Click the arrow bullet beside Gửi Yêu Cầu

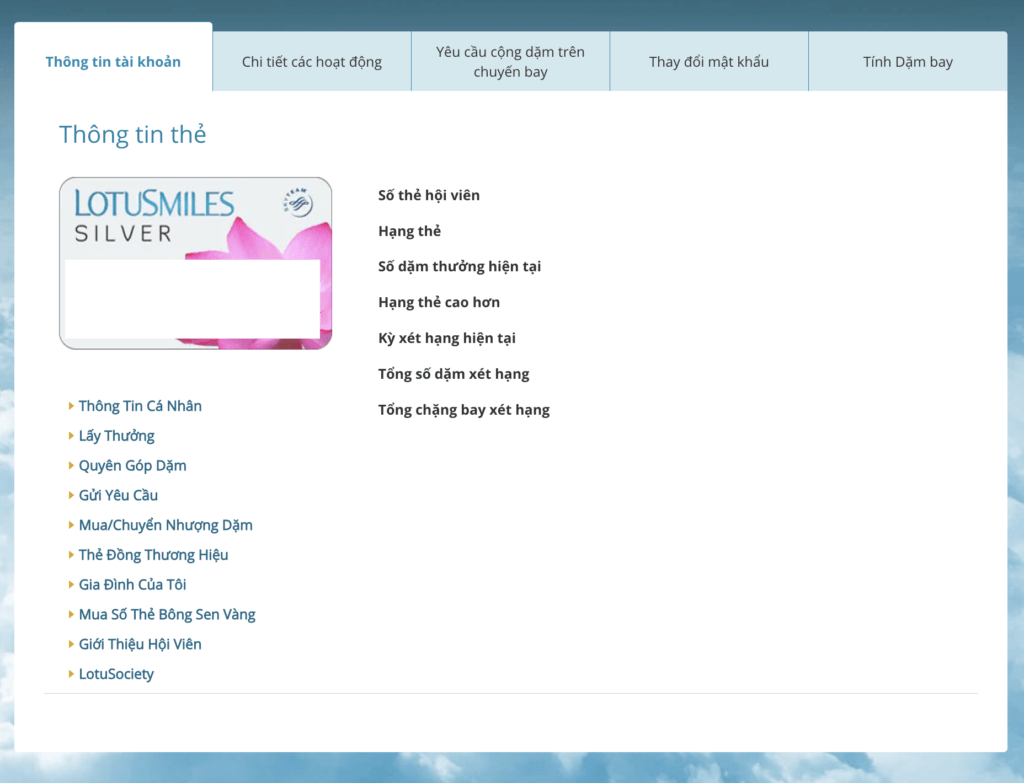click(x=71, y=495)
